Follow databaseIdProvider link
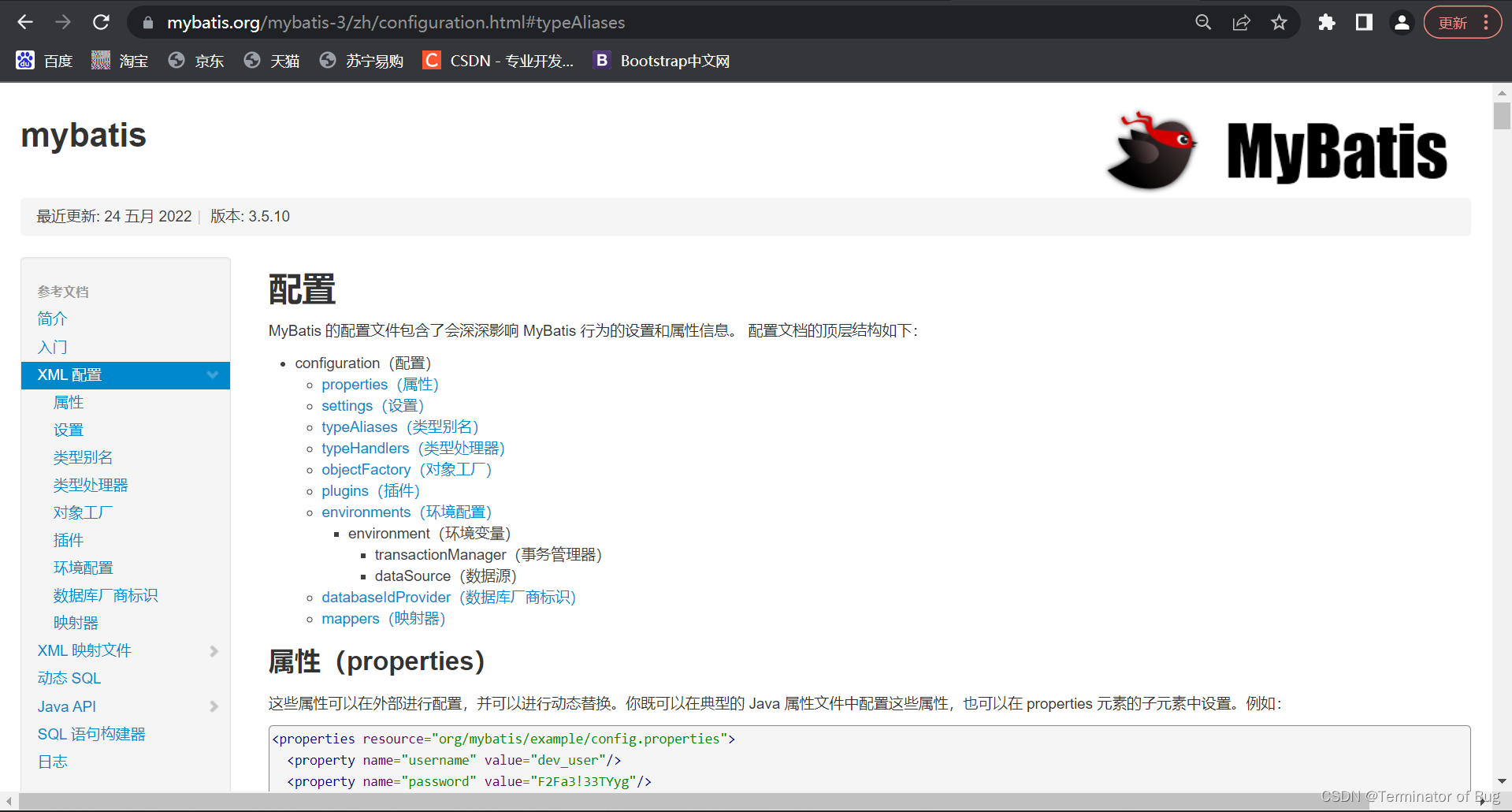1512x812 pixels. click(449, 598)
